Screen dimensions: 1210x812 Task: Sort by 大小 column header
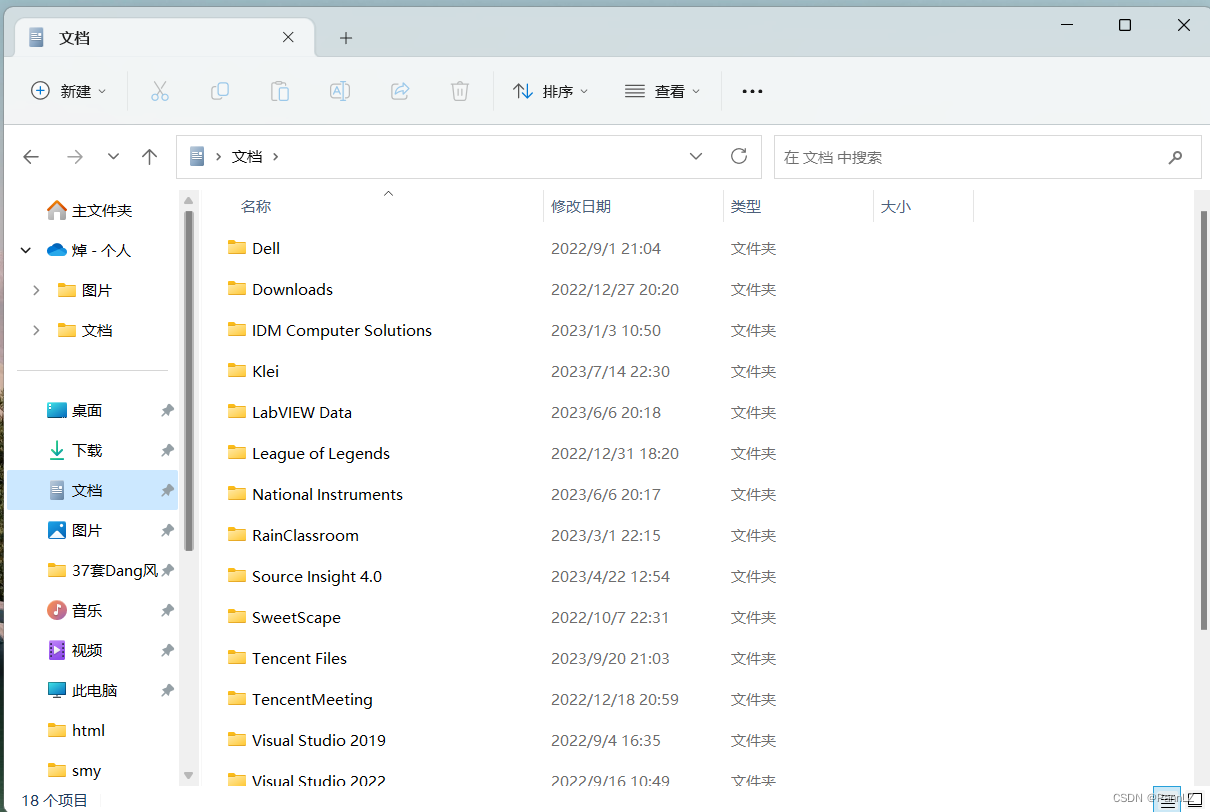coord(923,206)
